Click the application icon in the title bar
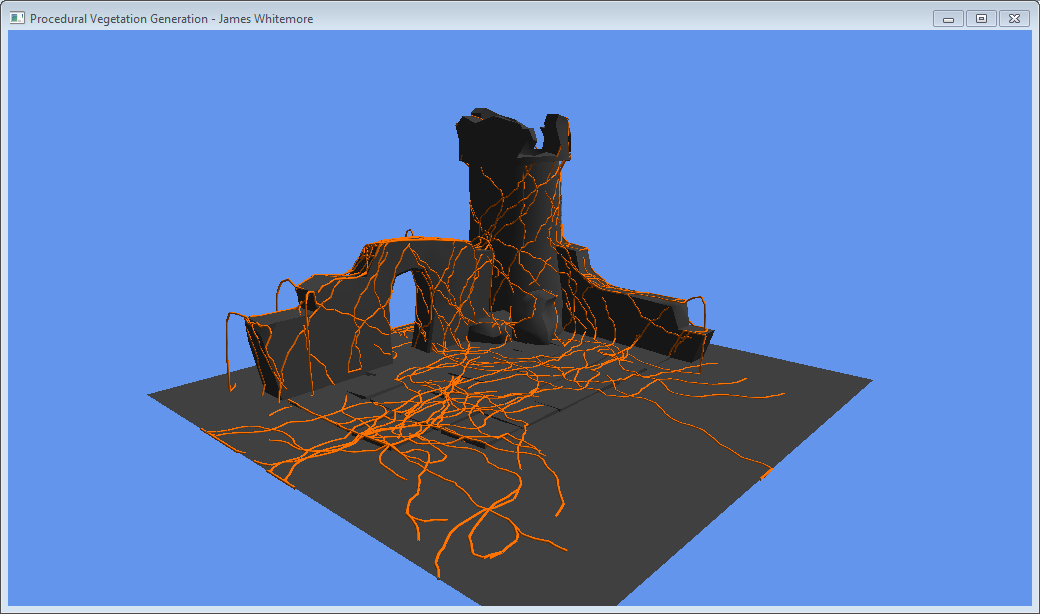Viewport: 1040px width, 614px height. point(17,18)
